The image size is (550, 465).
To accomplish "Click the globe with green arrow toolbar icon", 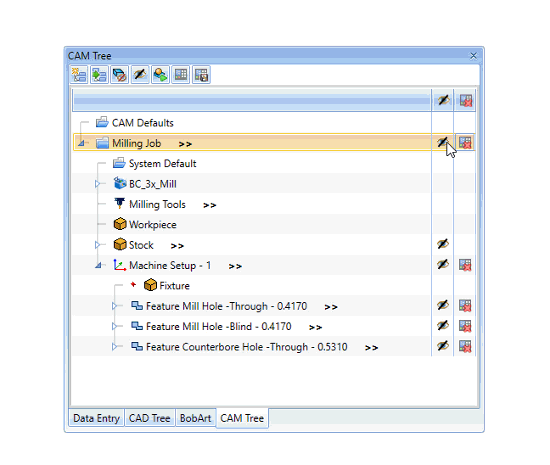I will pyautogui.click(x=160, y=75).
